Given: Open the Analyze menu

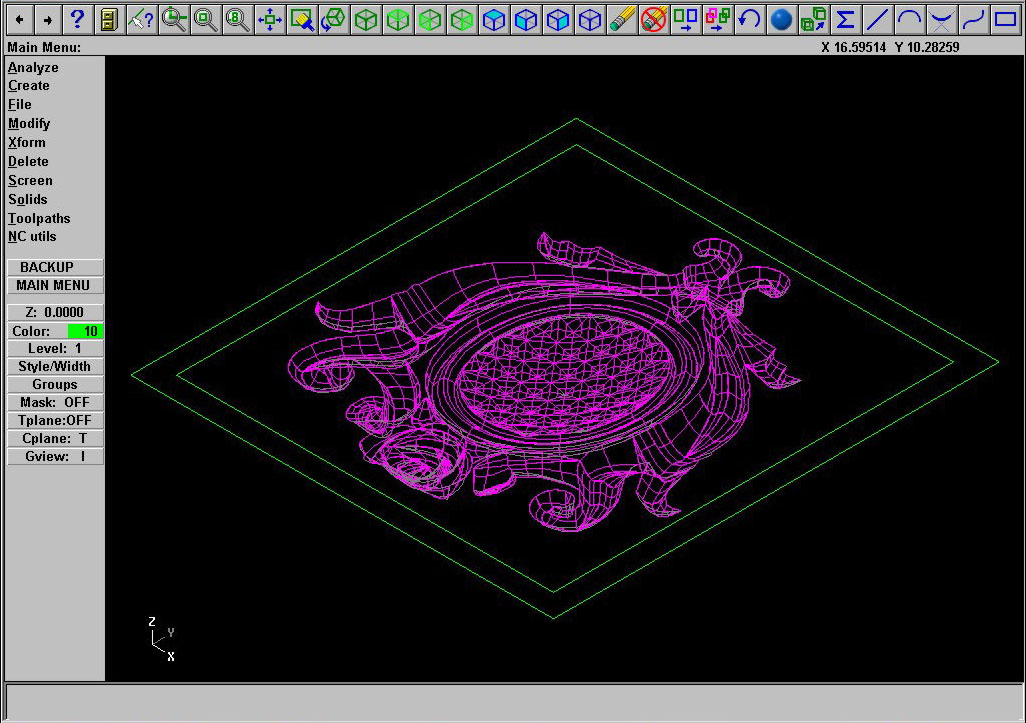Looking at the screenshot, I should tap(33, 67).
